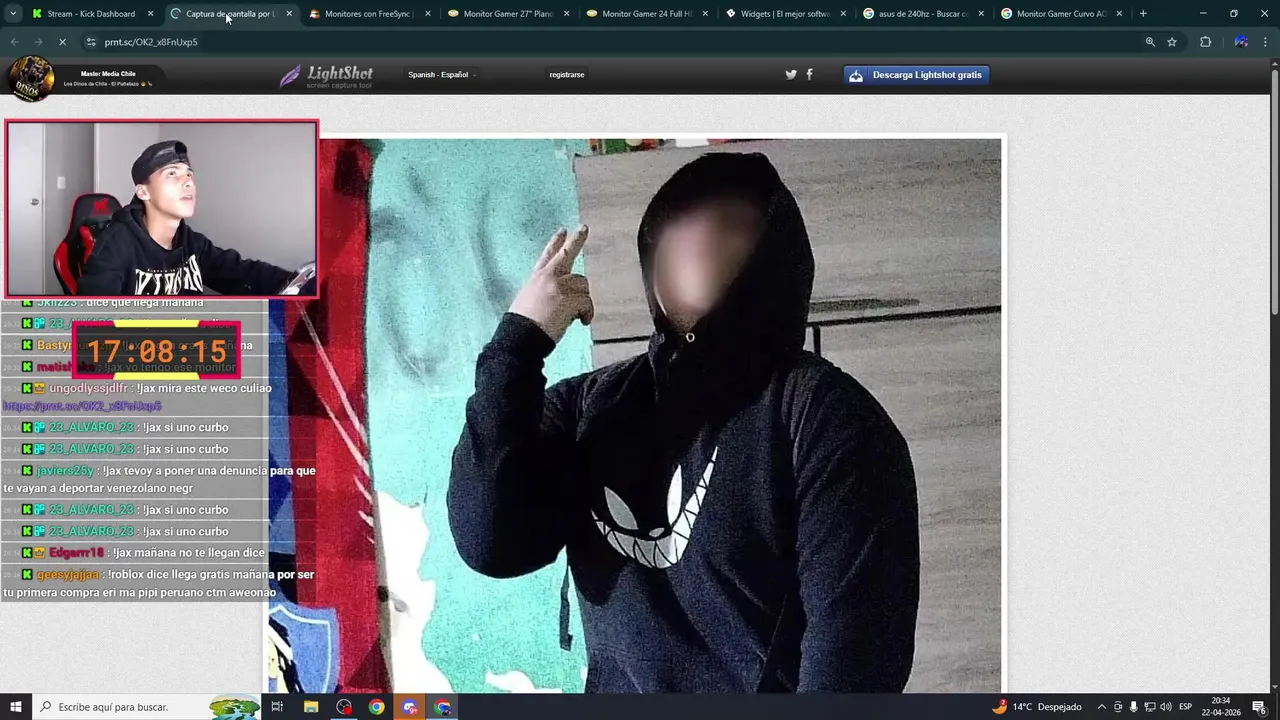Close the asus de 240hz tab
Image resolution: width=1280 pixels, height=720 pixels.
pos(982,14)
